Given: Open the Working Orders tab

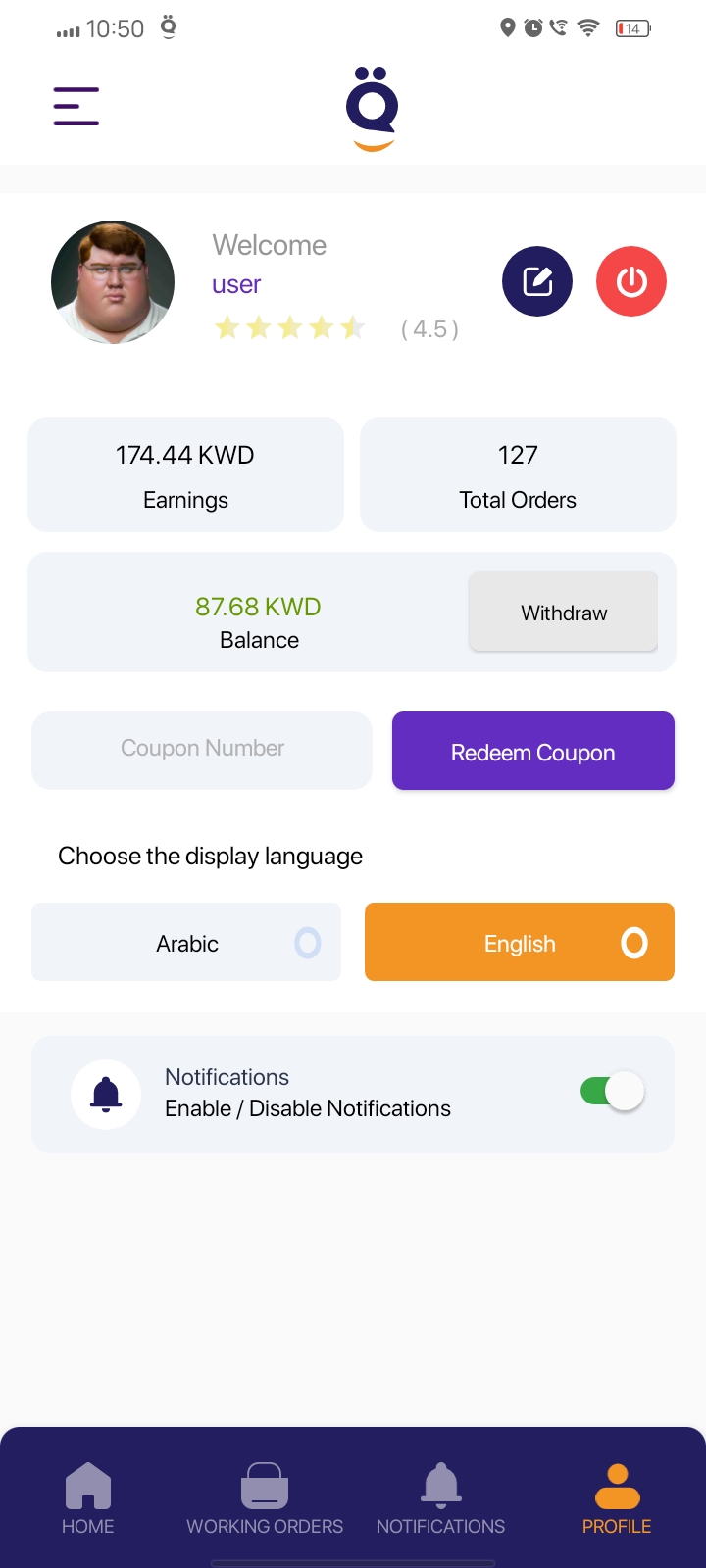Looking at the screenshot, I should point(265,1499).
